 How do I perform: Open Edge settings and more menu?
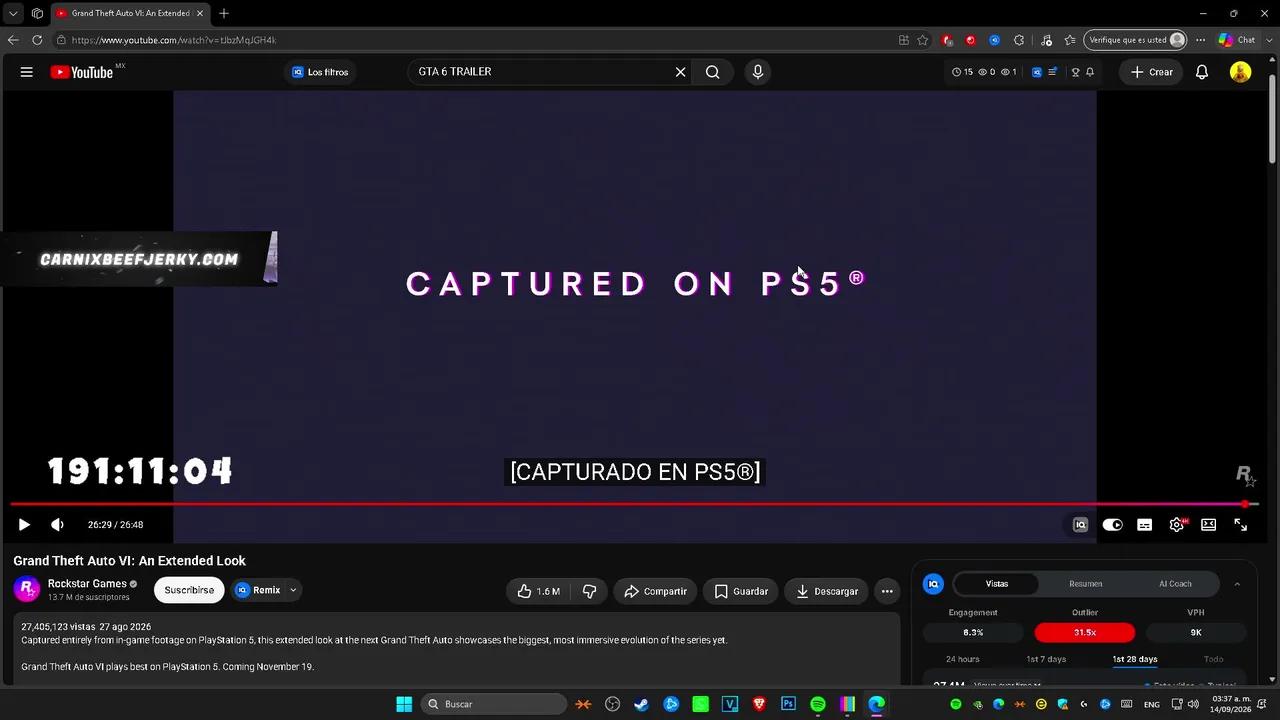[1200, 40]
